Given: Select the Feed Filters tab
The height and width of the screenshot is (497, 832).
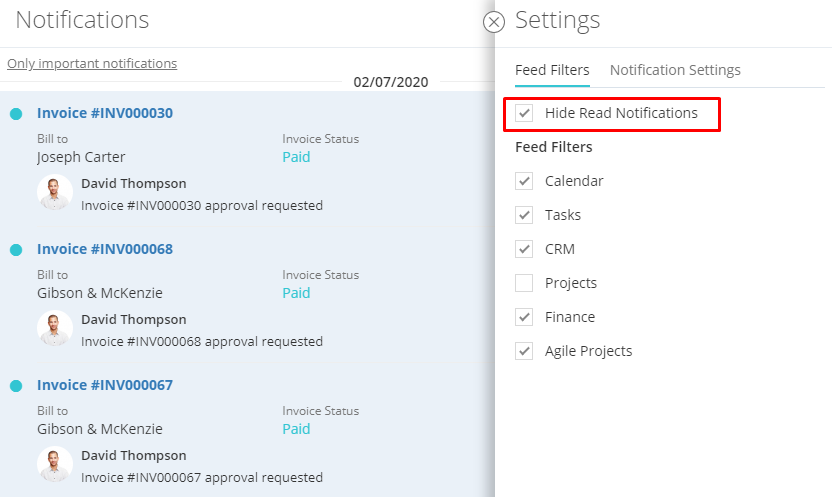Looking at the screenshot, I should click(552, 70).
